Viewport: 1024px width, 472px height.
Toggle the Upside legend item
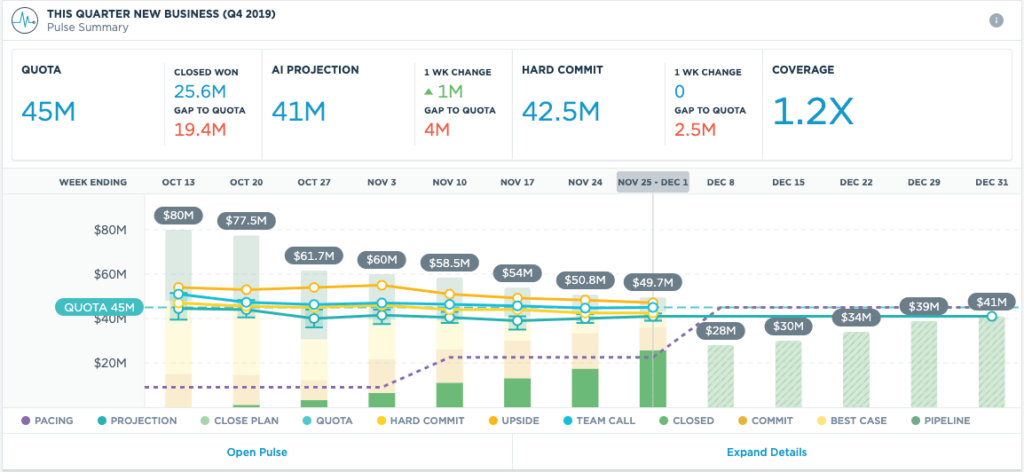512,420
